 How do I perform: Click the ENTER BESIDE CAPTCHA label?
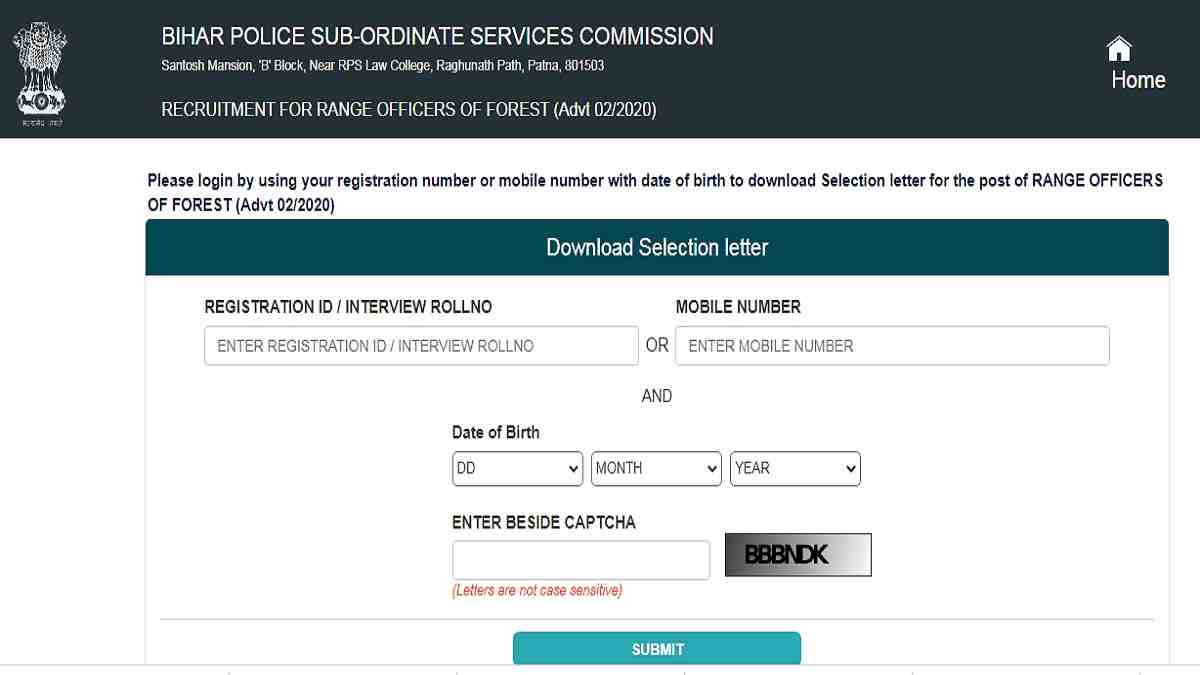click(544, 523)
